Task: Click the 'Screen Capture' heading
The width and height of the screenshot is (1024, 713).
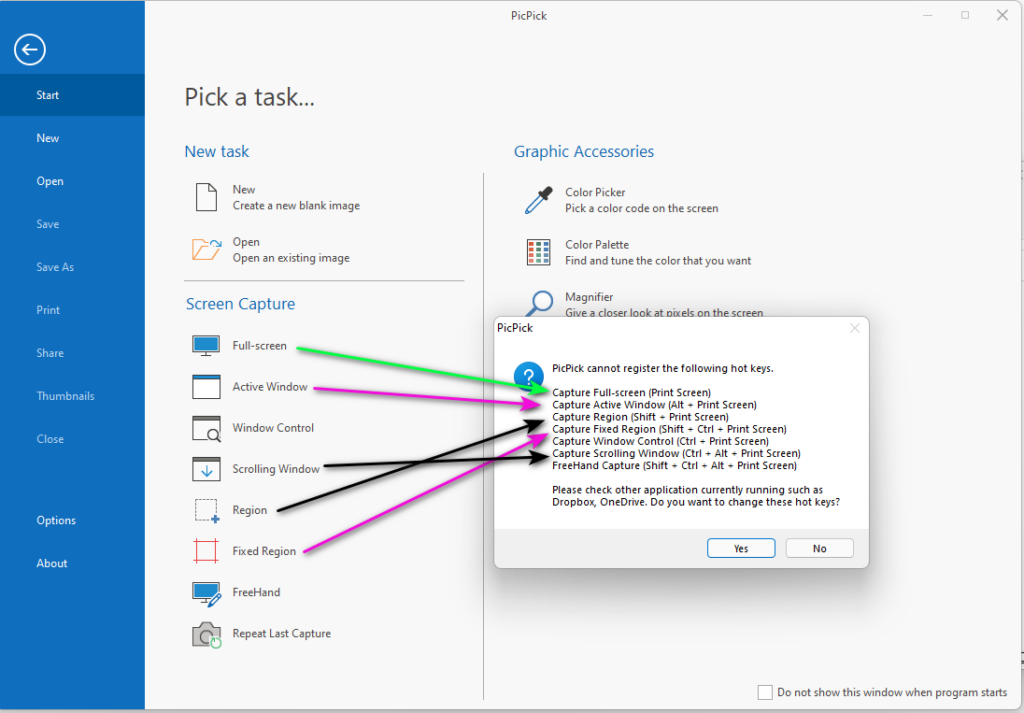Action: tap(240, 304)
